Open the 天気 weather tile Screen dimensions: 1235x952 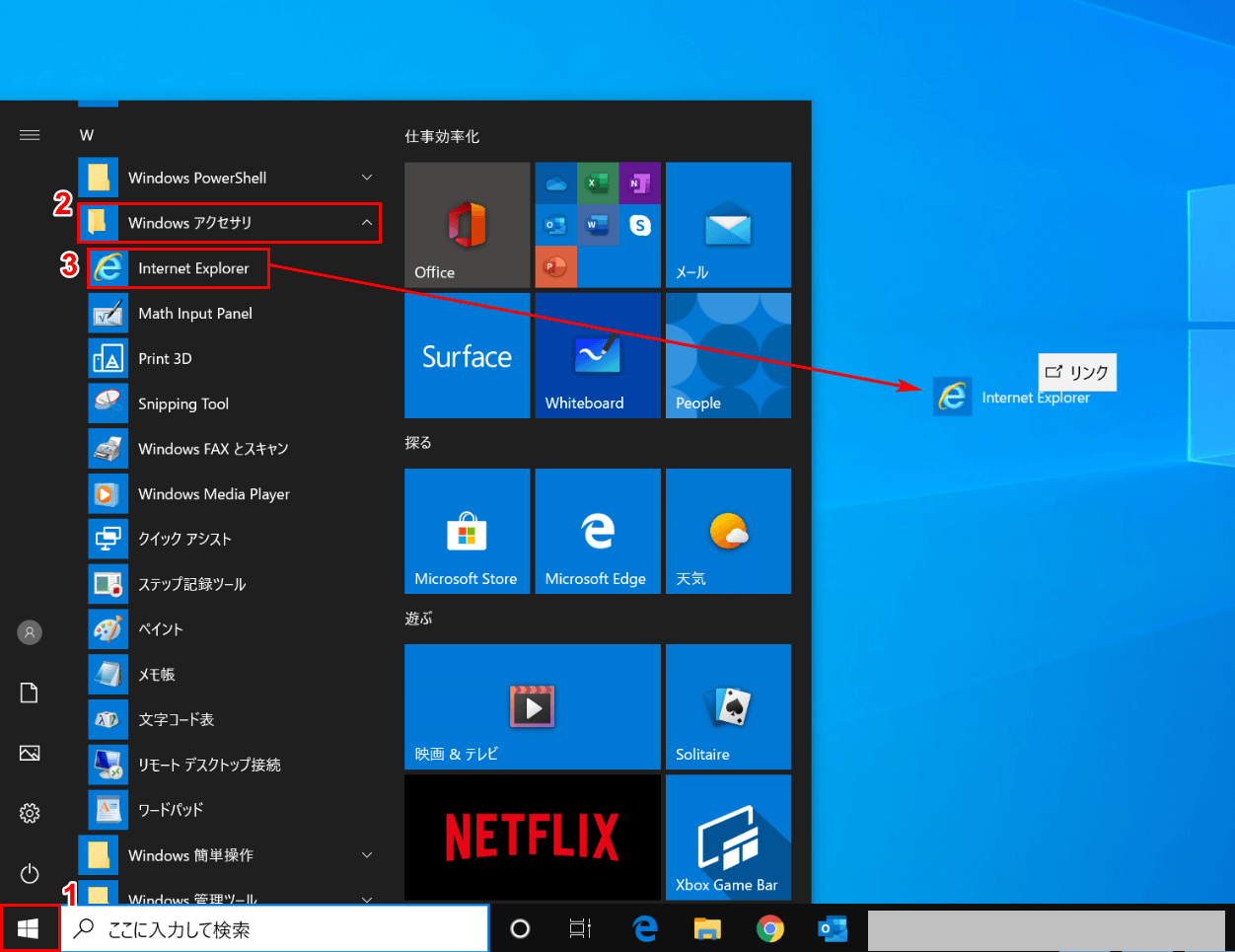(728, 531)
